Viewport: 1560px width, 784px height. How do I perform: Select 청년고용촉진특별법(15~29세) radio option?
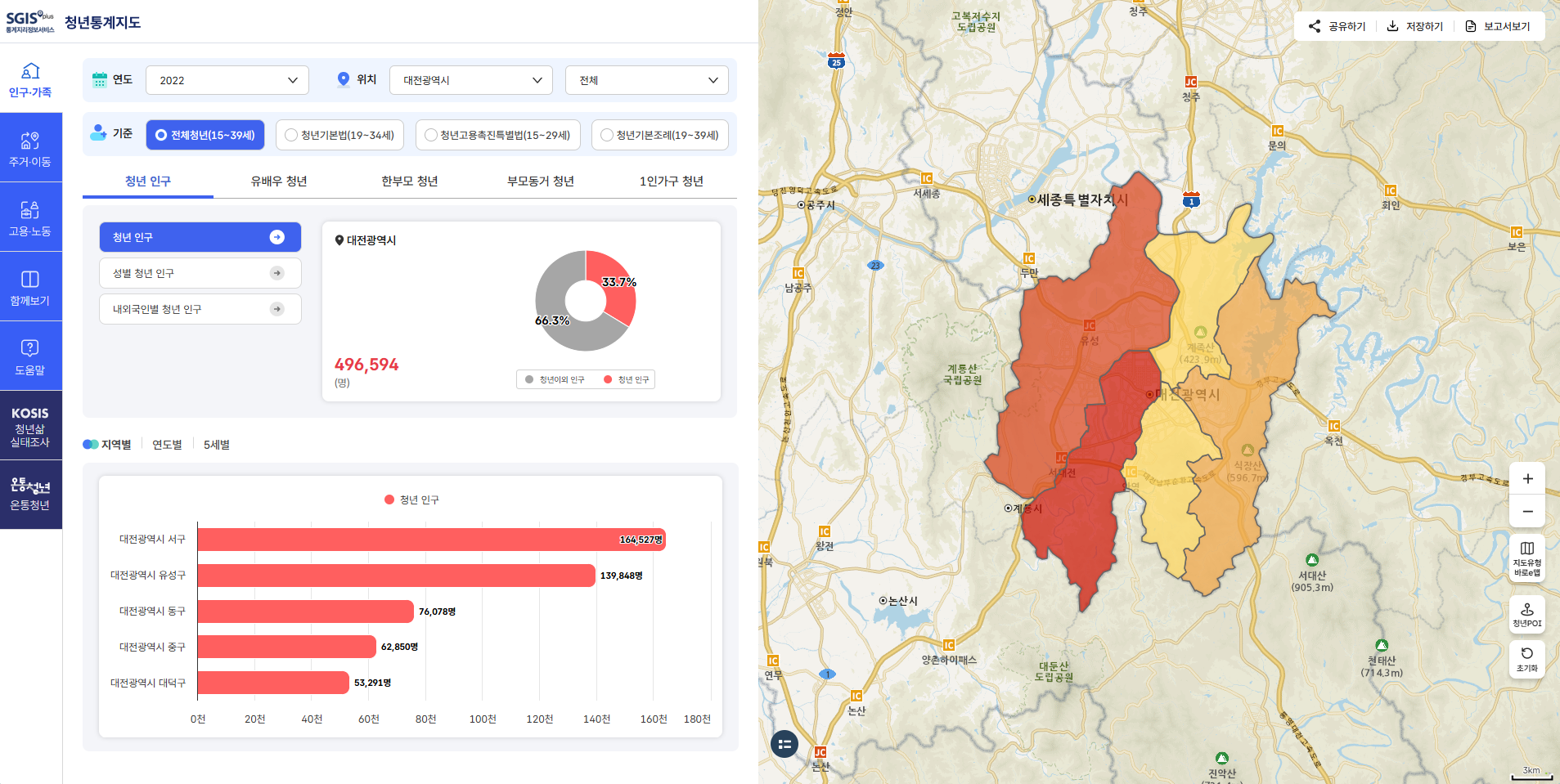(x=497, y=136)
